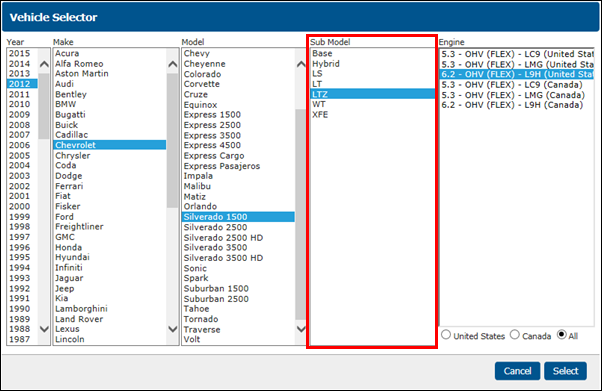Pick Ford in the Make list

[109, 217]
